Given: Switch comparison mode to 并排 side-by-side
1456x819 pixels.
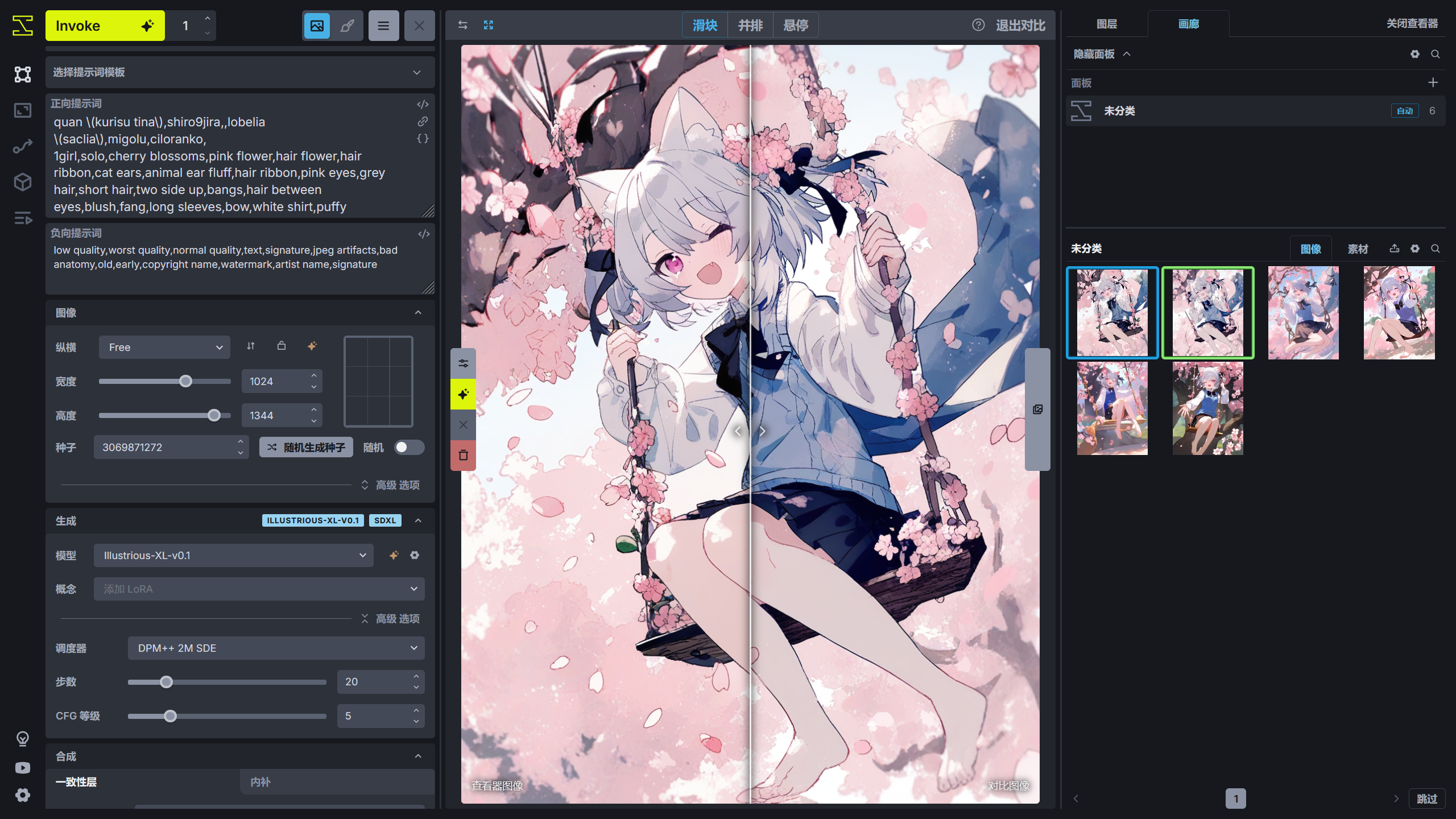Looking at the screenshot, I should point(750,25).
